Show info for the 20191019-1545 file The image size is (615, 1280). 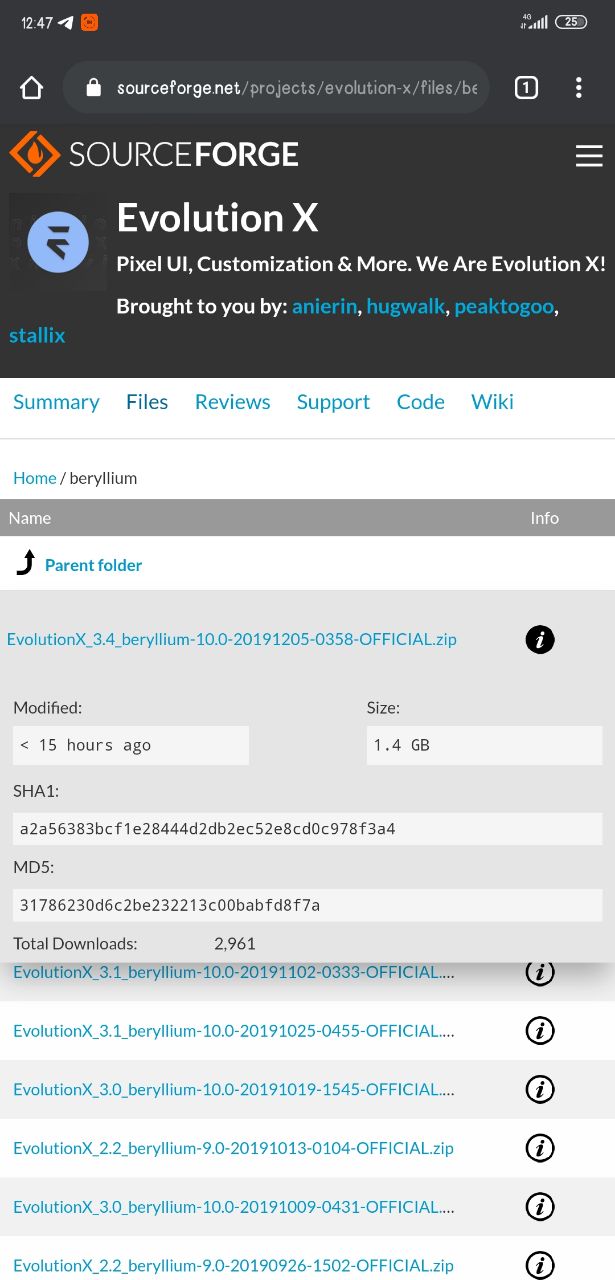pos(540,1089)
